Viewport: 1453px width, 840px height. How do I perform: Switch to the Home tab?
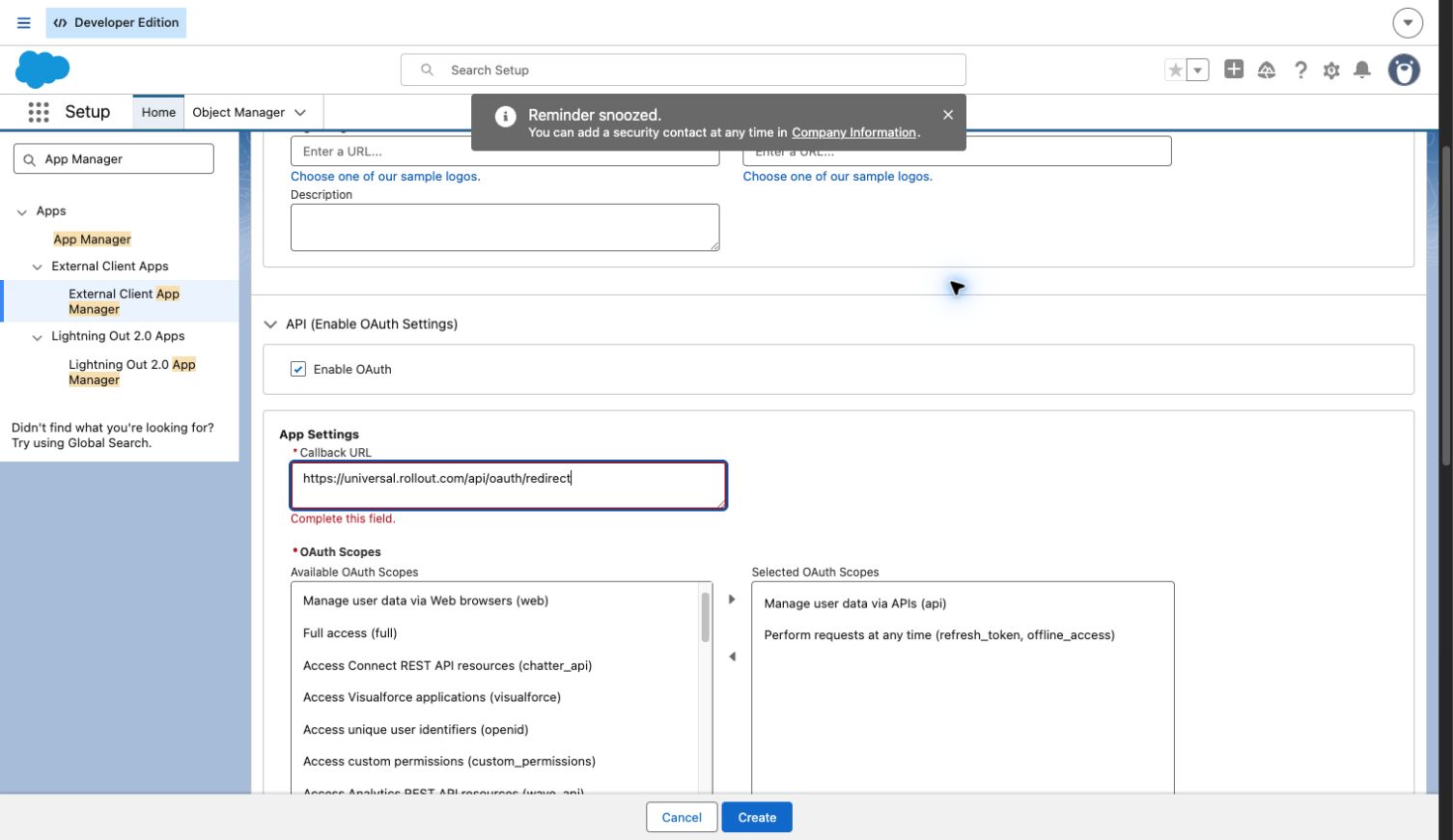click(158, 112)
